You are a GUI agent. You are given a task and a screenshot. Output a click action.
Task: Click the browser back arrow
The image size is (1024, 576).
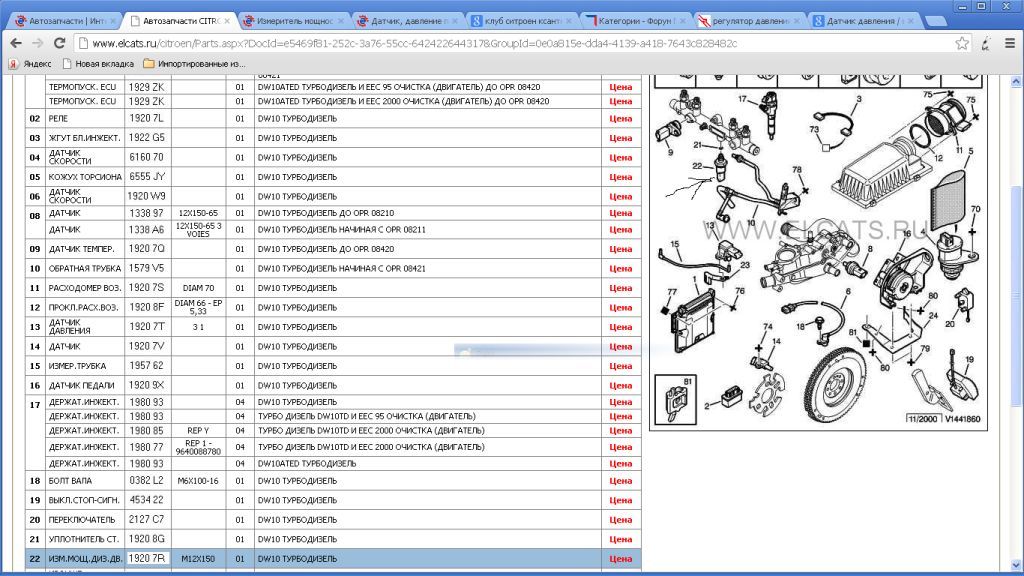coord(16,43)
